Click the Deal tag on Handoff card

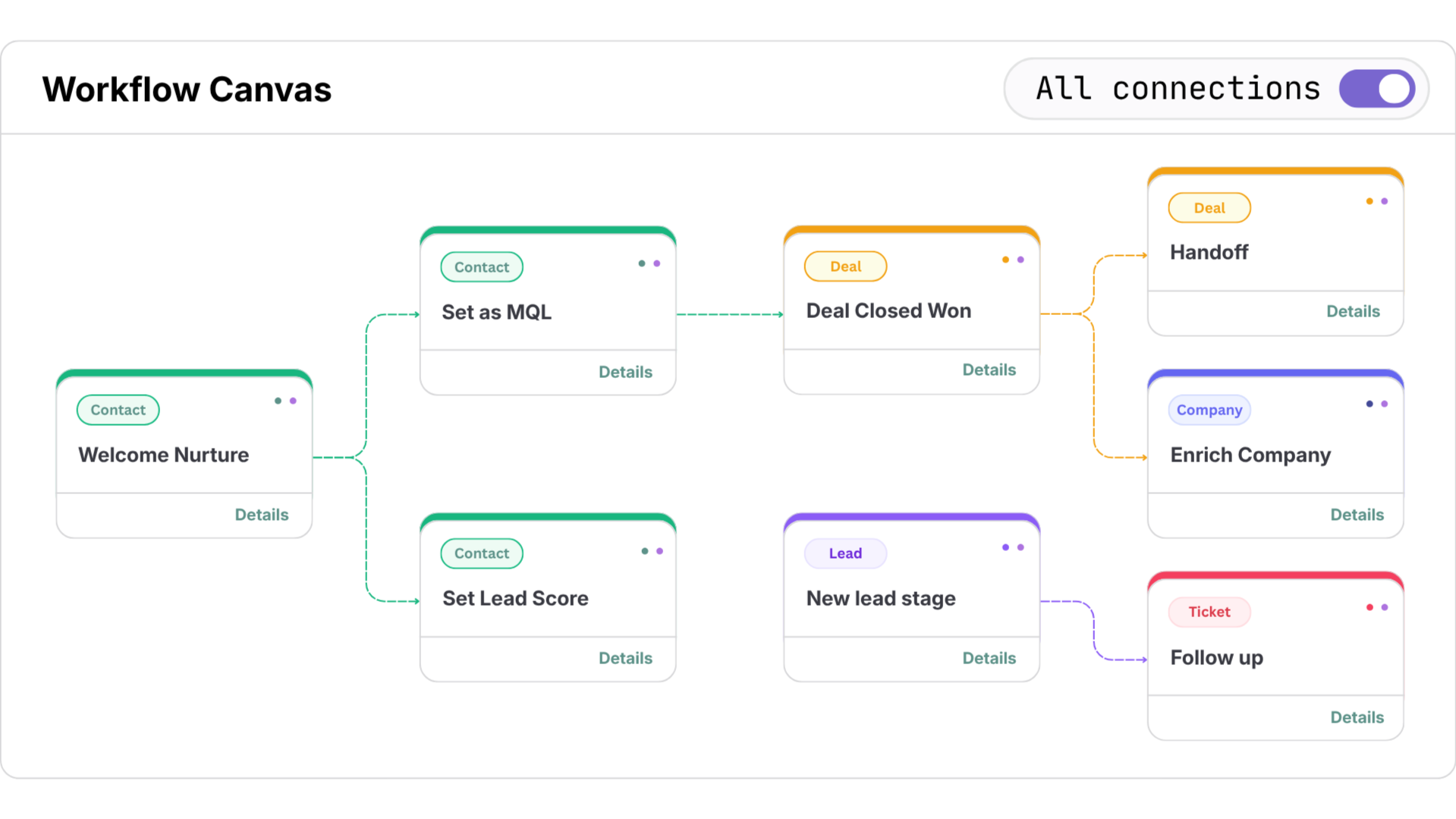1209,208
